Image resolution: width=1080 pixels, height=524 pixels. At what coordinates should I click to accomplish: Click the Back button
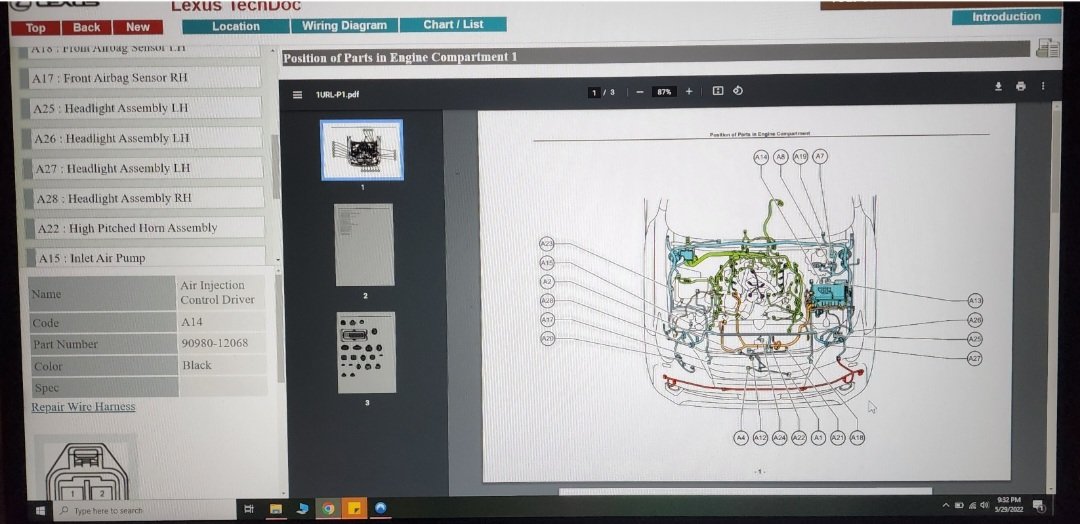click(86, 27)
